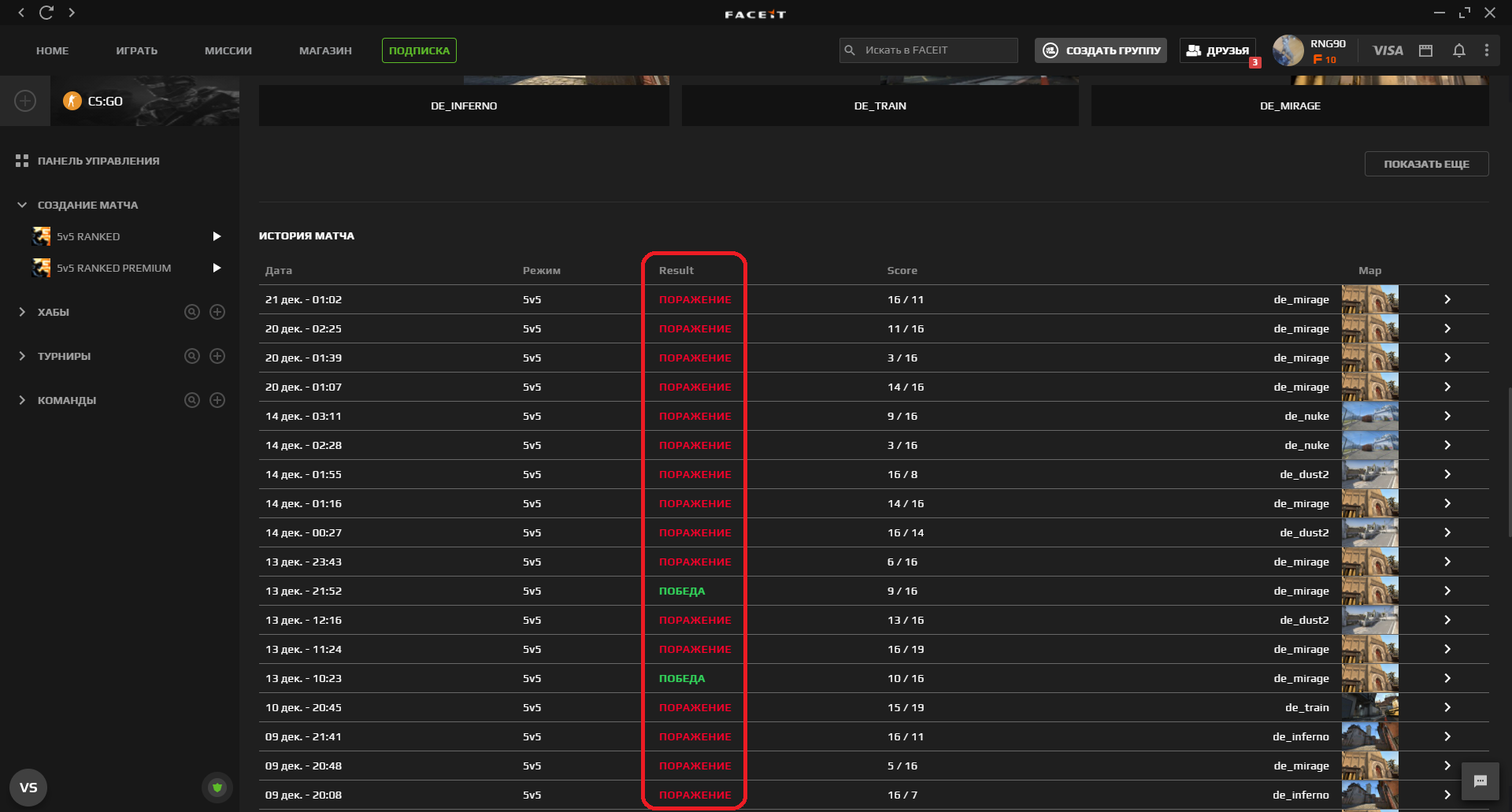Click the VISA logo in the header
Screen dimensions: 1512x812
pyautogui.click(x=1388, y=50)
